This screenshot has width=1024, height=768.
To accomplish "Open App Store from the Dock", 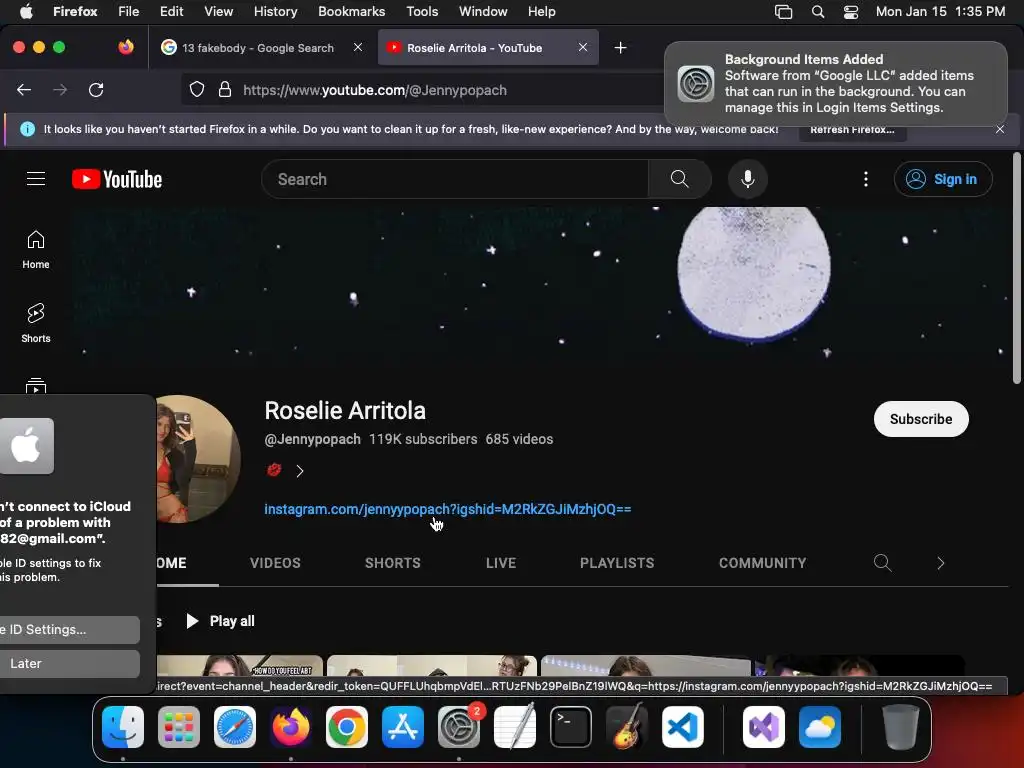I will [403, 727].
